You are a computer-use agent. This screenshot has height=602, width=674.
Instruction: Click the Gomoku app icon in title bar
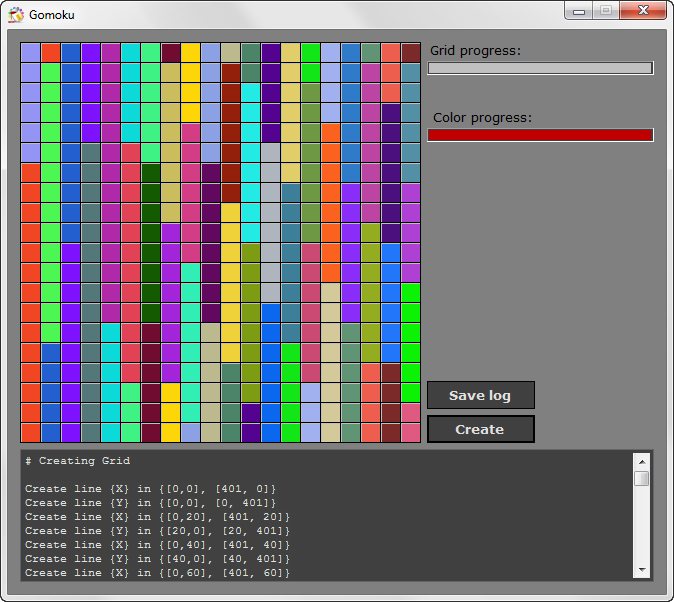coord(16,15)
